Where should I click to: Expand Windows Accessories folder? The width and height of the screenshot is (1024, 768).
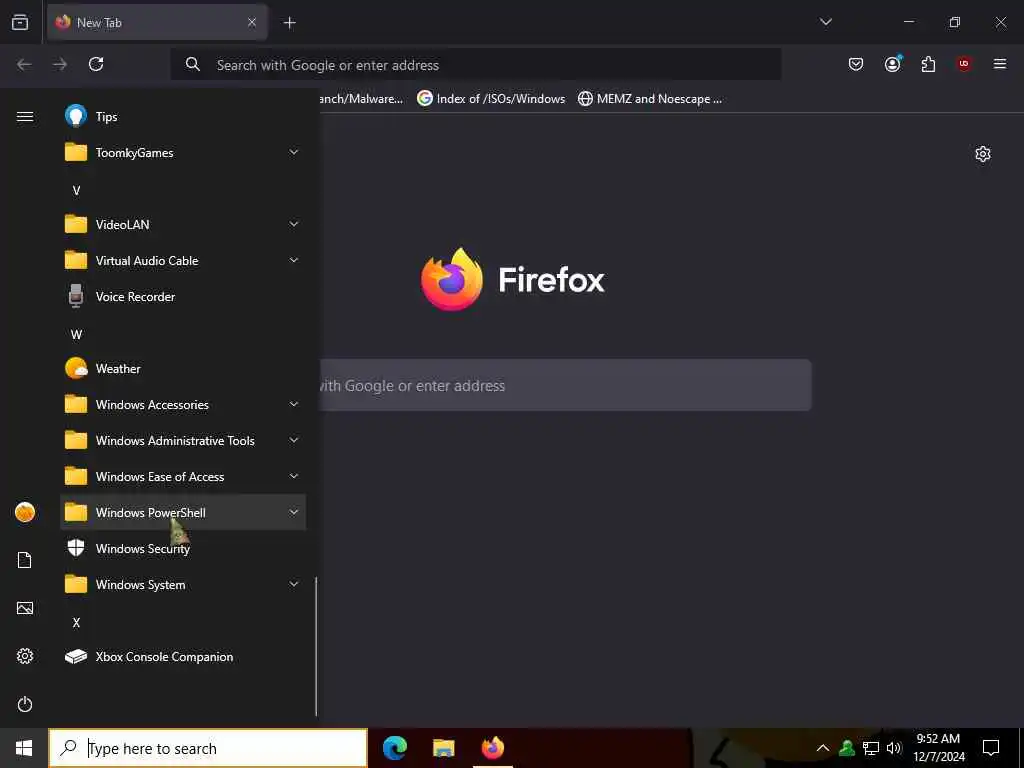(x=183, y=404)
